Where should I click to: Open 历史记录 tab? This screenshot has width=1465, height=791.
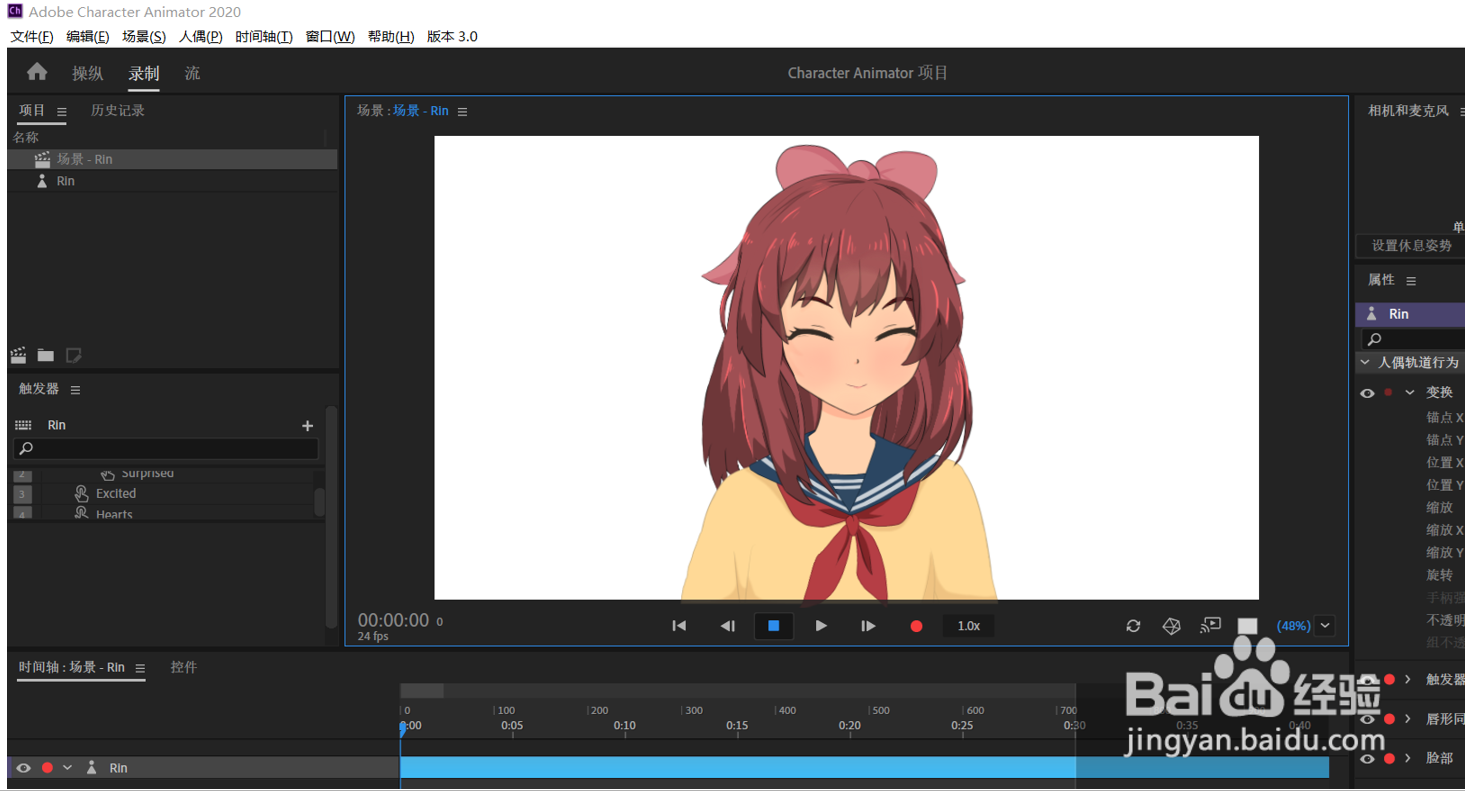118,111
